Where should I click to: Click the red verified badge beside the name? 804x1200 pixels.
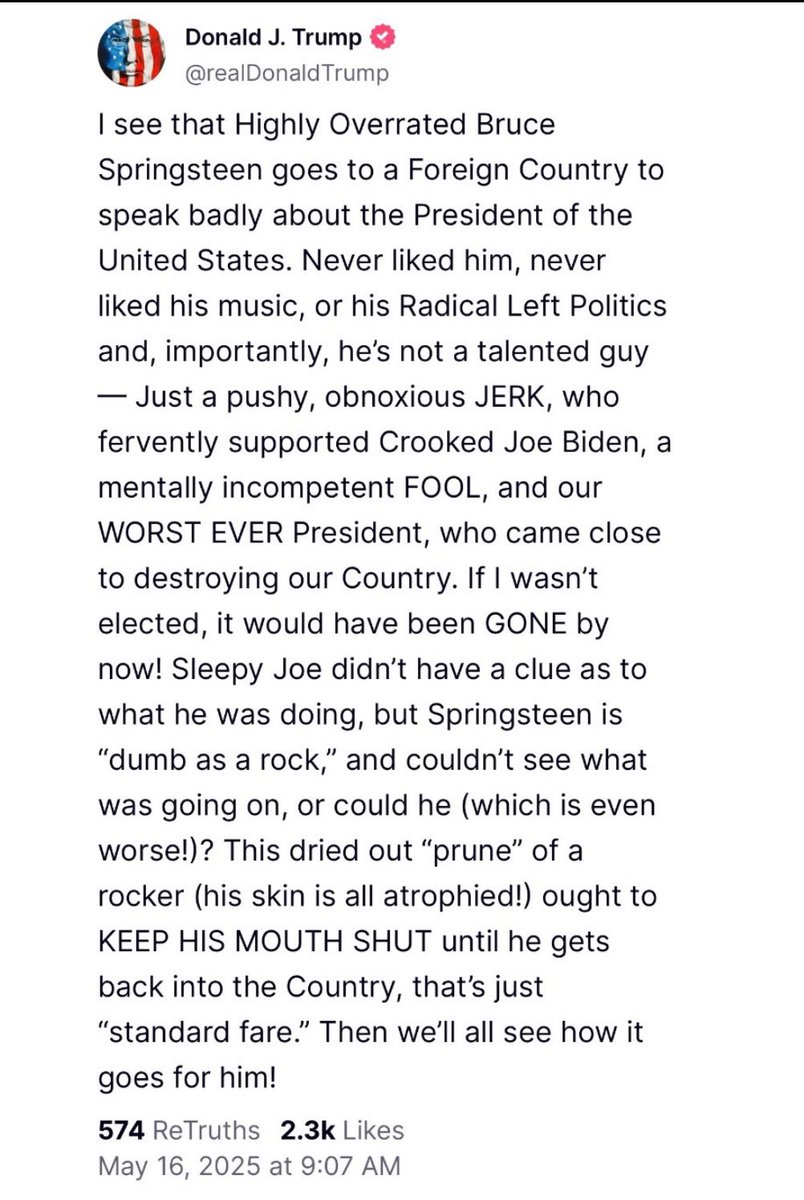[x=381, y=40]
